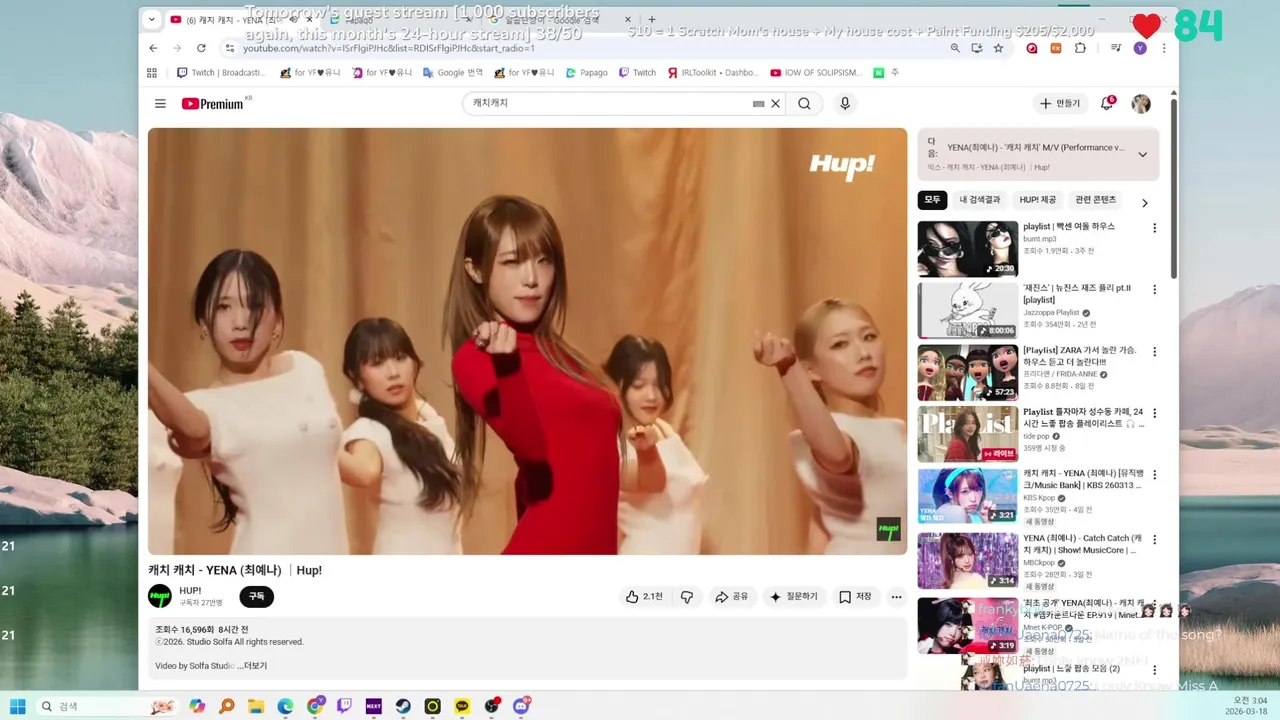Dislike the video with thumbs-down icon
This screenshot has width=1280, height=720.
pos(687,597)
